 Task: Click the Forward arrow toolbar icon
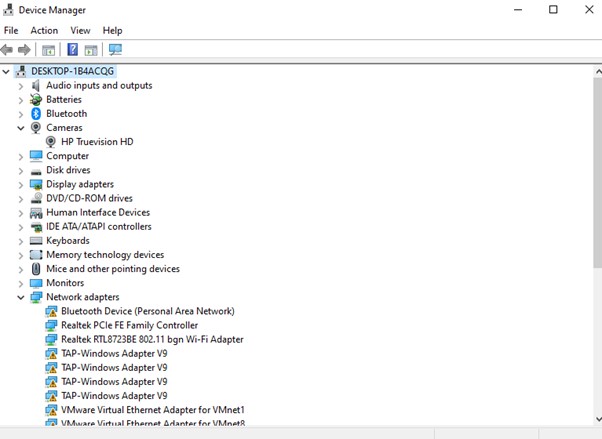click(24, 50)
